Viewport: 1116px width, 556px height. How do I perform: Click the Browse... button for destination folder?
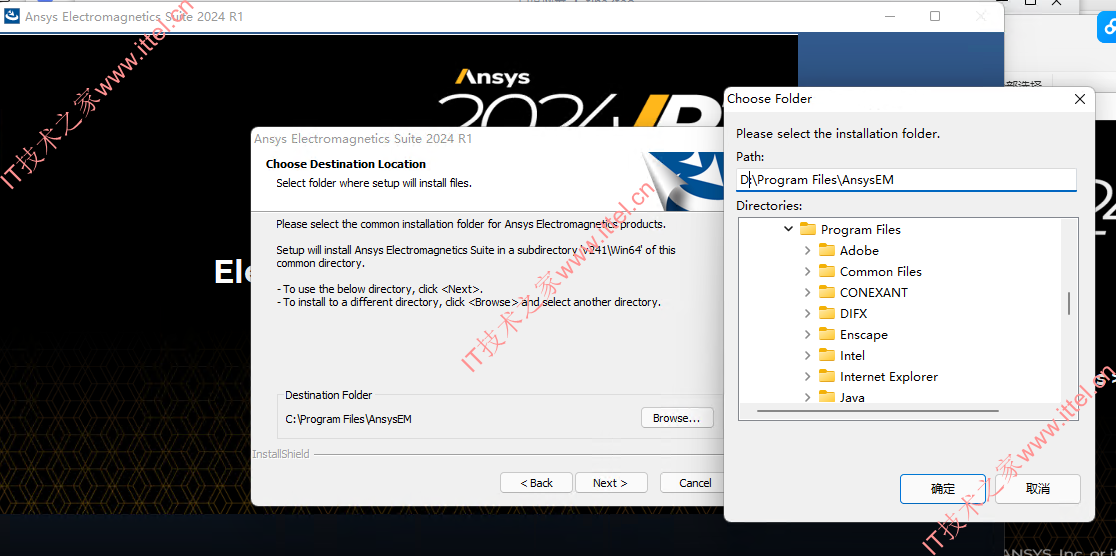tap(677, 418)
